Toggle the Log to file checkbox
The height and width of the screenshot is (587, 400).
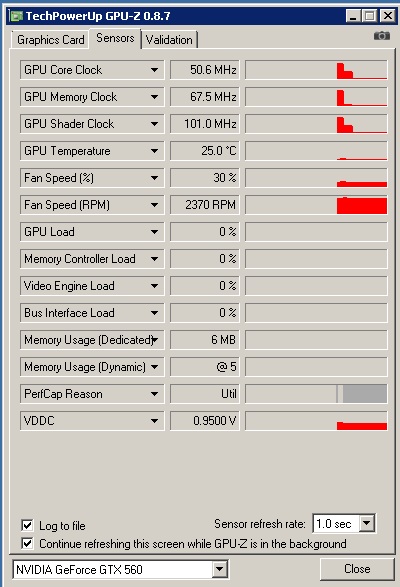click(27, 525)
